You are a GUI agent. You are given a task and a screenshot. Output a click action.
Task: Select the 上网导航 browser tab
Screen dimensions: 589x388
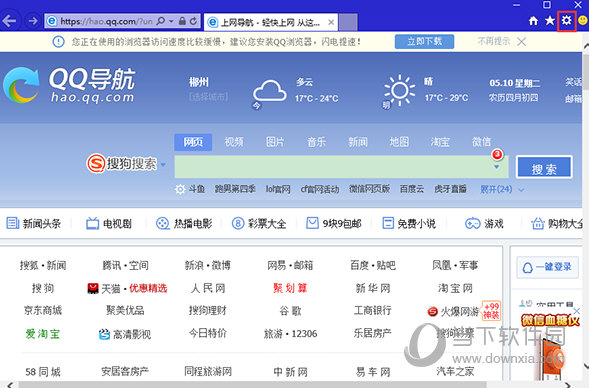(270, 23)
